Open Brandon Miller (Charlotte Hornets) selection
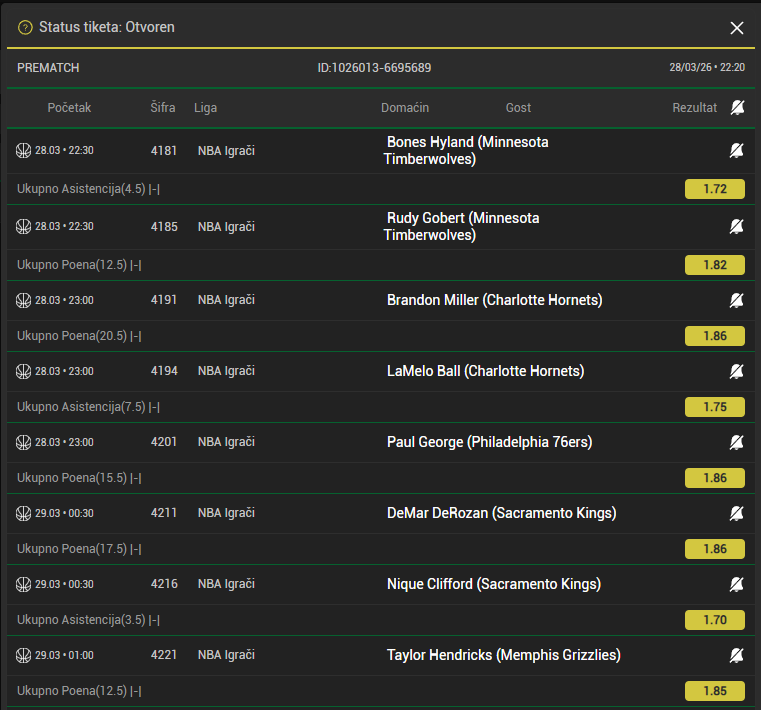Image resolution: width=761 pixels, height=710 pixels. [494, 300]
